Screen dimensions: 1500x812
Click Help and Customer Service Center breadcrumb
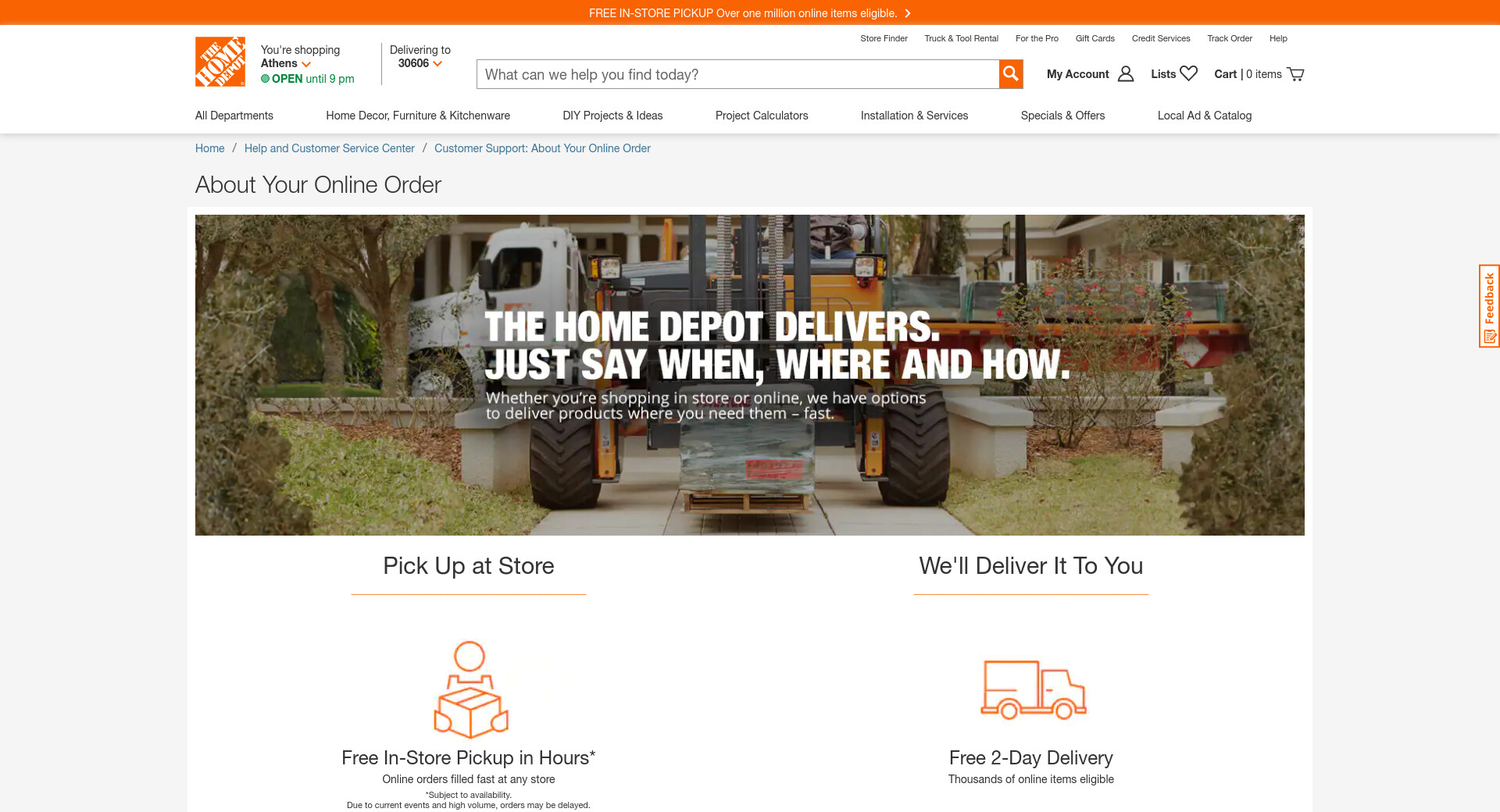pyautogui.click(x=330, y=148)
